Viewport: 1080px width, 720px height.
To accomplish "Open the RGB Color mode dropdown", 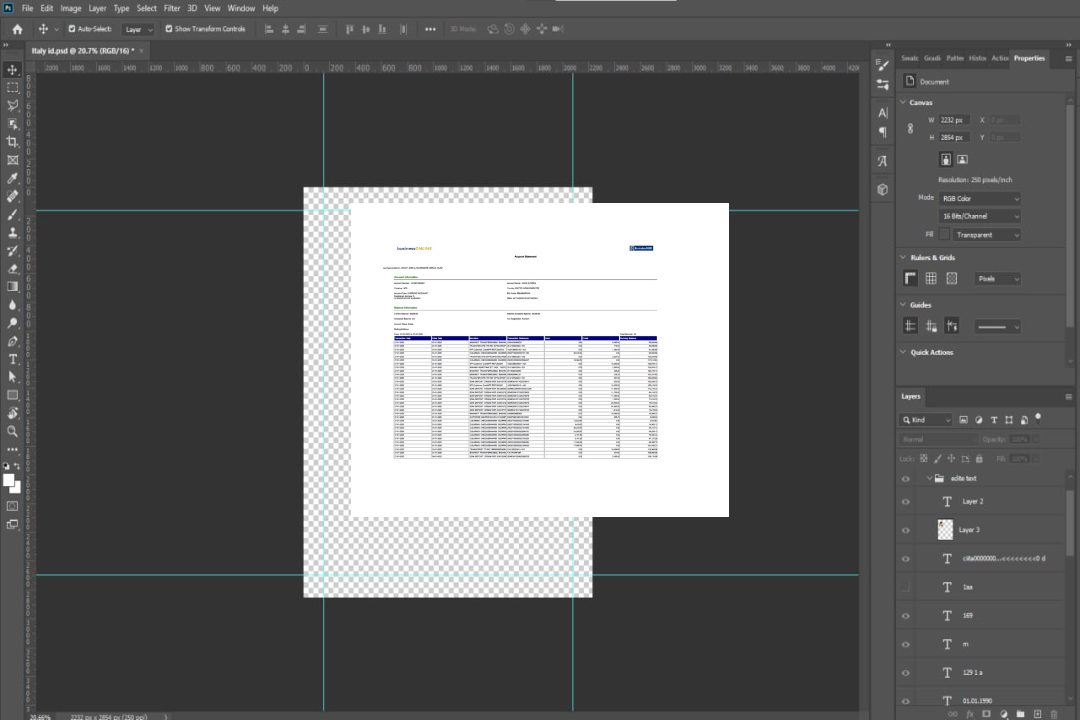I will point(980,199).
